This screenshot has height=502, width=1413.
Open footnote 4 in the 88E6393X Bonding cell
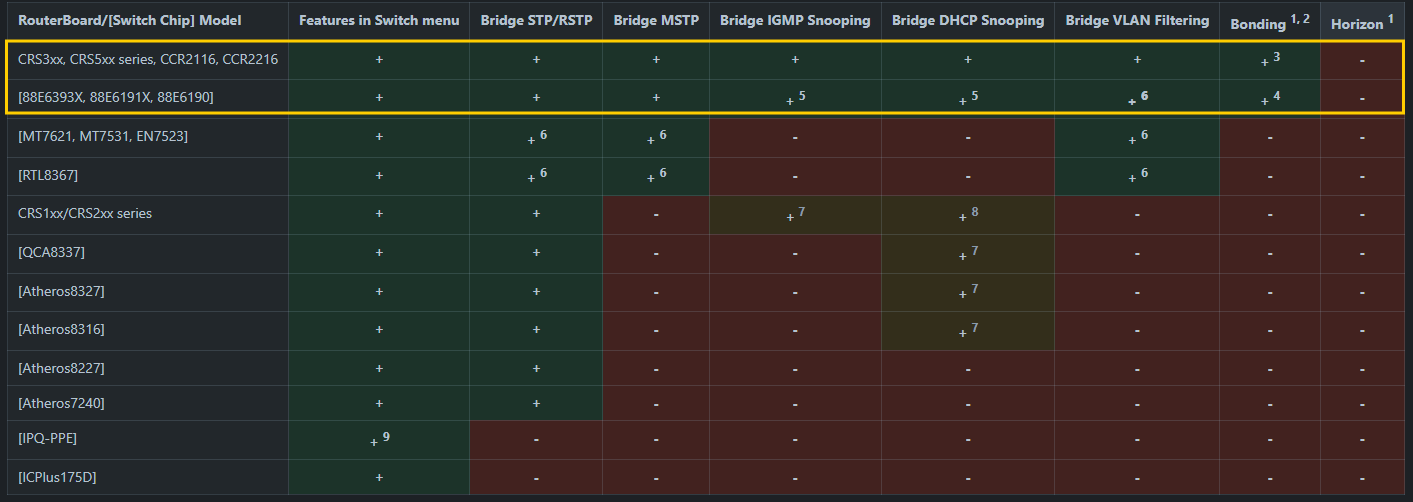(1277, 95)
